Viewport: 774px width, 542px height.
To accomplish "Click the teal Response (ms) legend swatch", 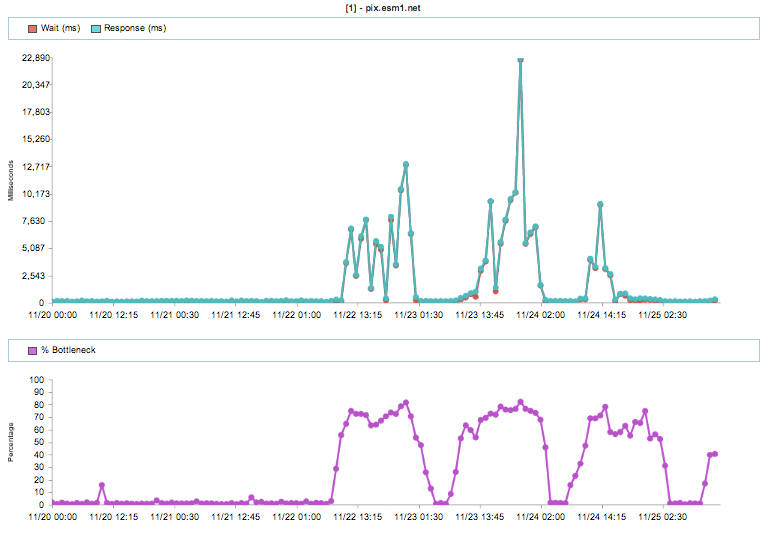I will pos(96,29).
